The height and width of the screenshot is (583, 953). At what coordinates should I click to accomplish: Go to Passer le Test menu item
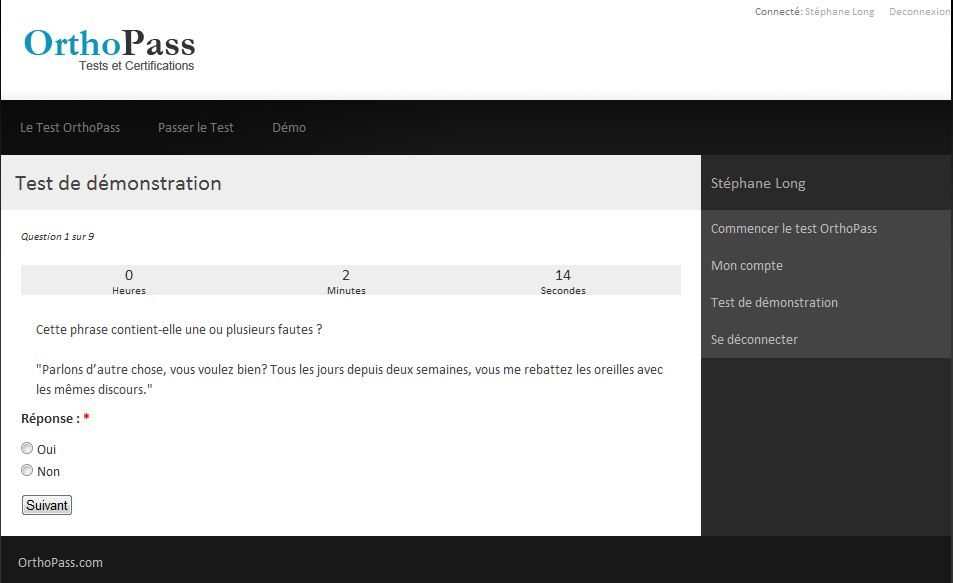click(196, 128)
